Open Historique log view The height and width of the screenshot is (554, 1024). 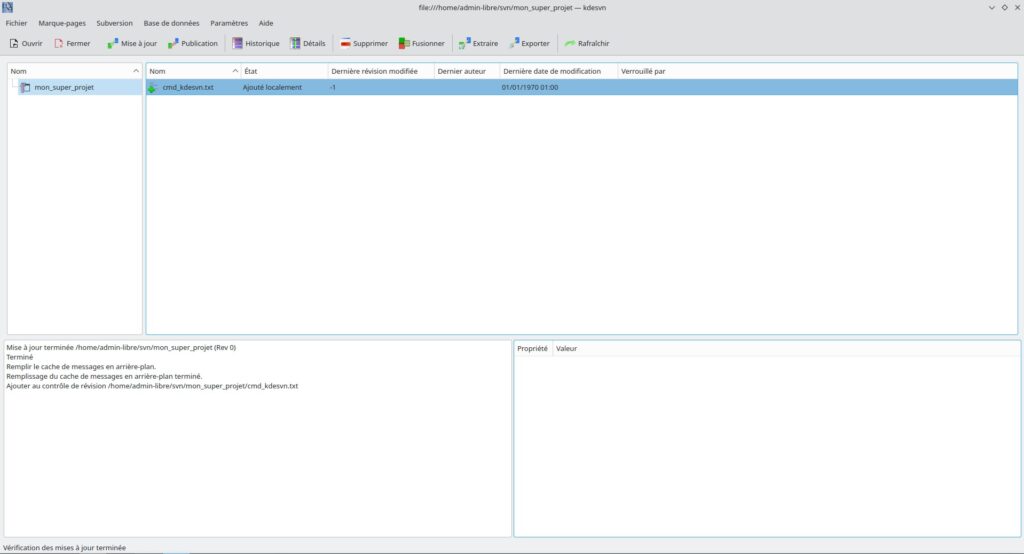[256, 43]
